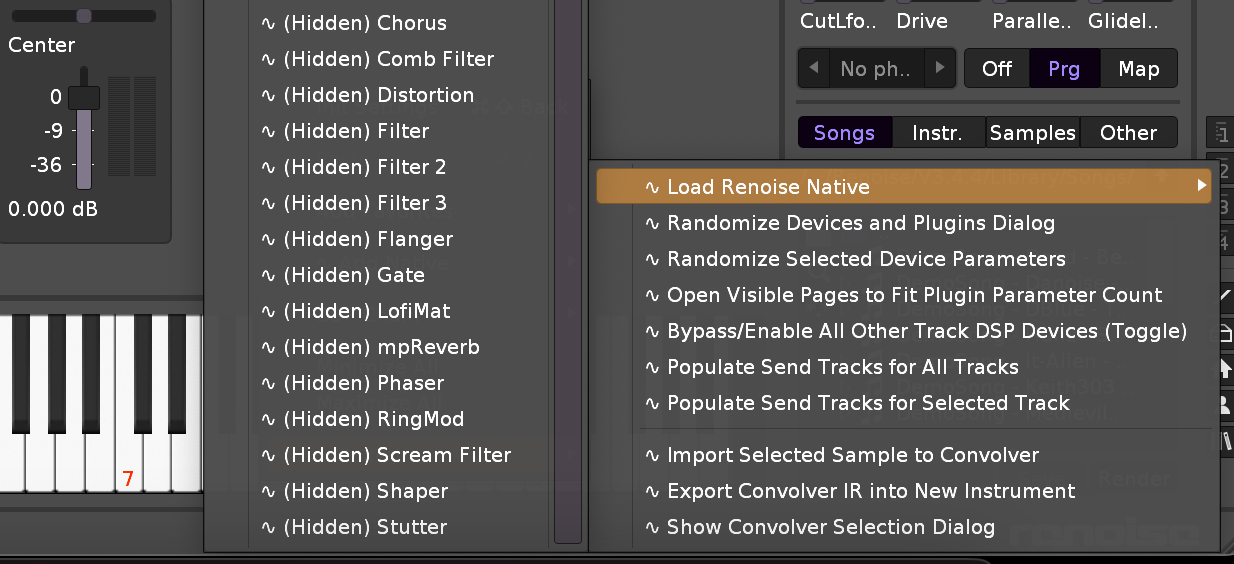Switch phrase mode to Map
Screen dimensions: 1234x564
pyautogui.click(x=1138, y=69)
